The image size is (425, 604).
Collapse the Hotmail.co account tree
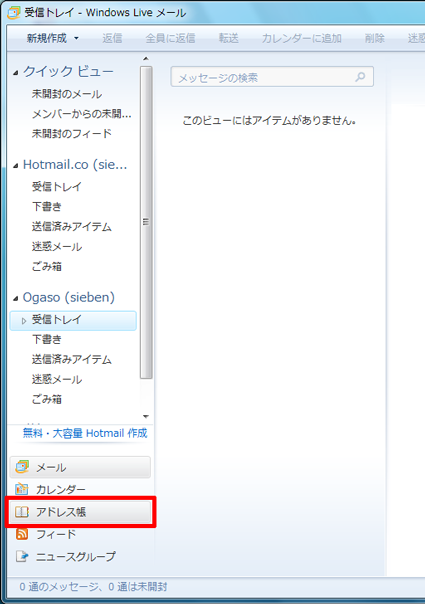click(x=16, y=166)
